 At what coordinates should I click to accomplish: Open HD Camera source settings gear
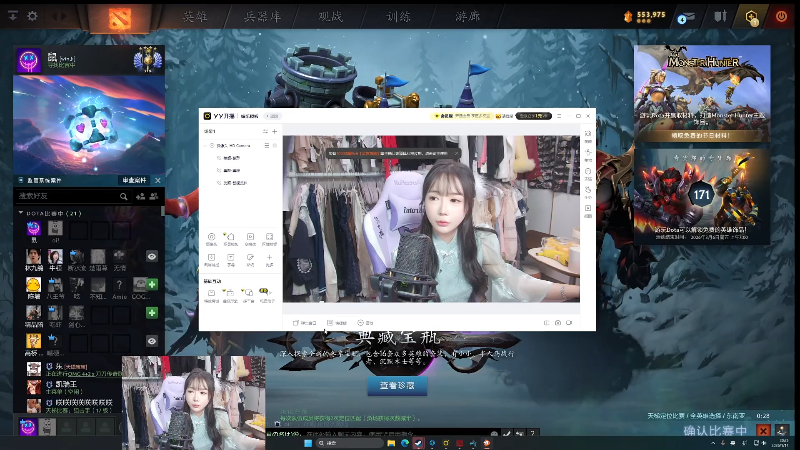click(x=275, y=145)
